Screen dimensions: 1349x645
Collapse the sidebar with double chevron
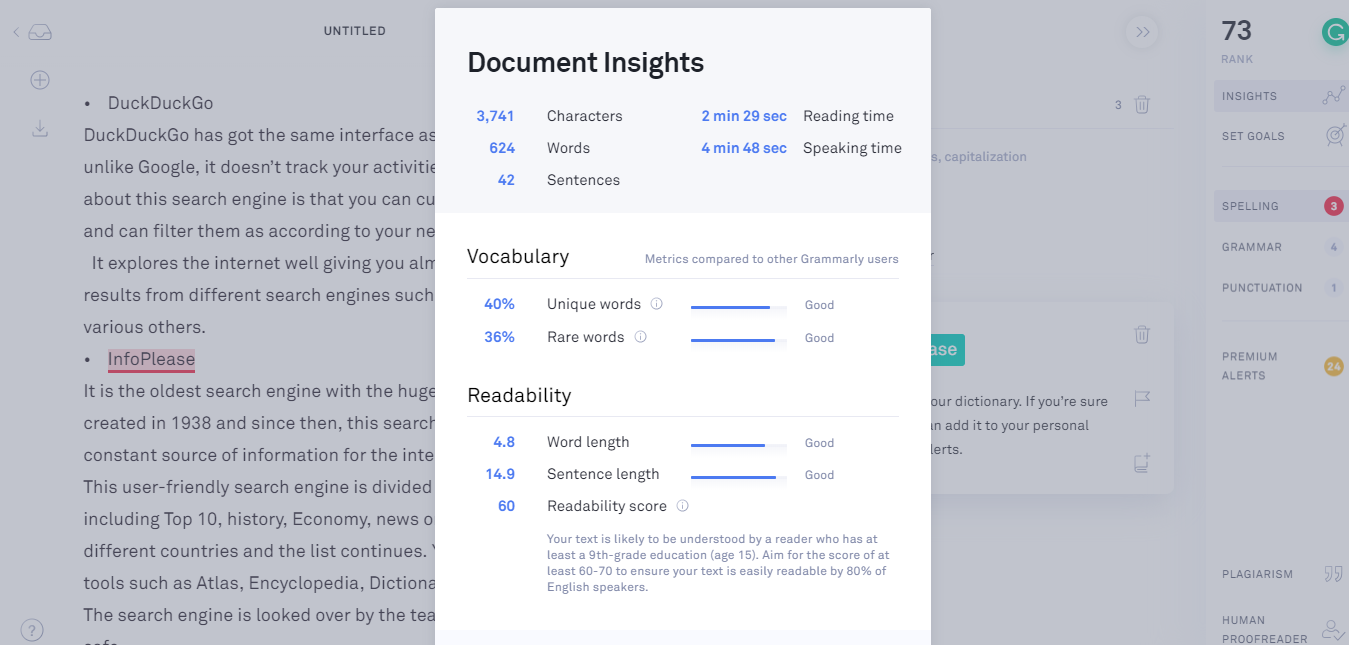pos(1142,33)
